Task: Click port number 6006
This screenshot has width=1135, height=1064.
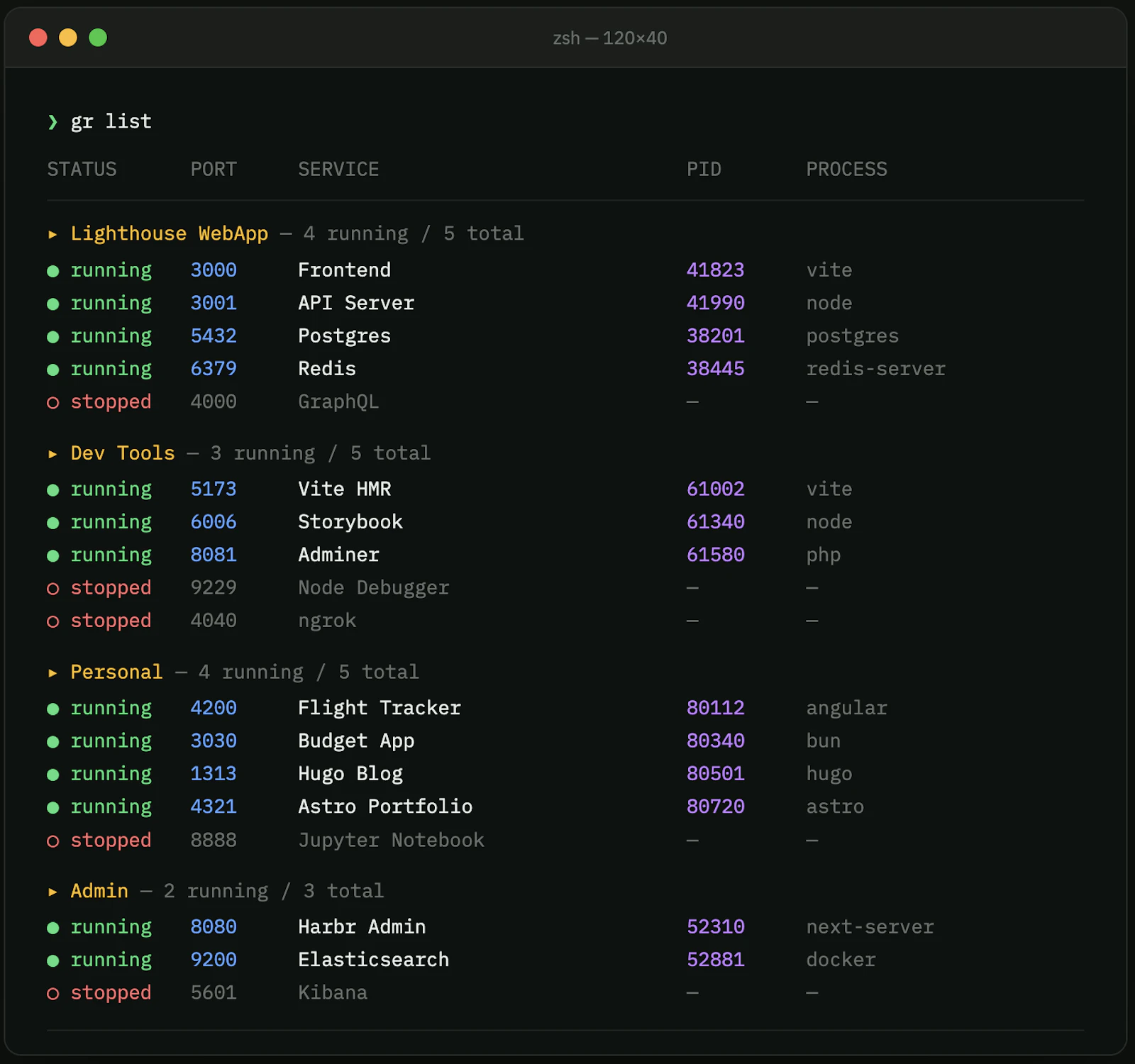Action: tap(214, 522)
